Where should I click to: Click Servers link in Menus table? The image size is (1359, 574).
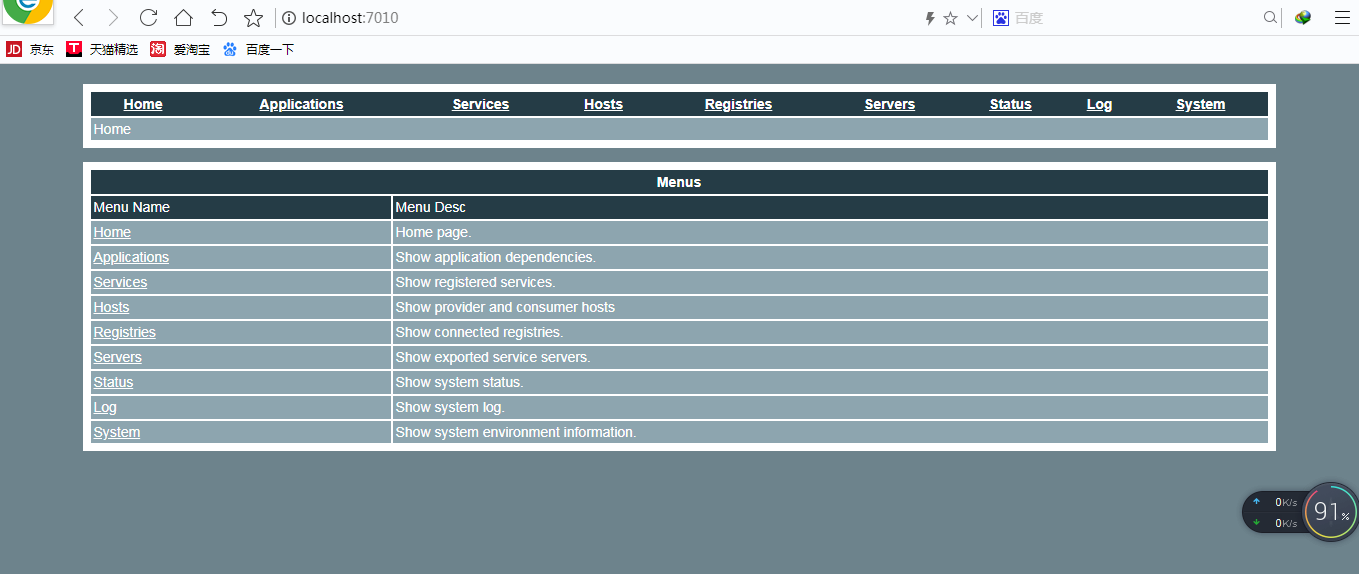coord(117,357)
